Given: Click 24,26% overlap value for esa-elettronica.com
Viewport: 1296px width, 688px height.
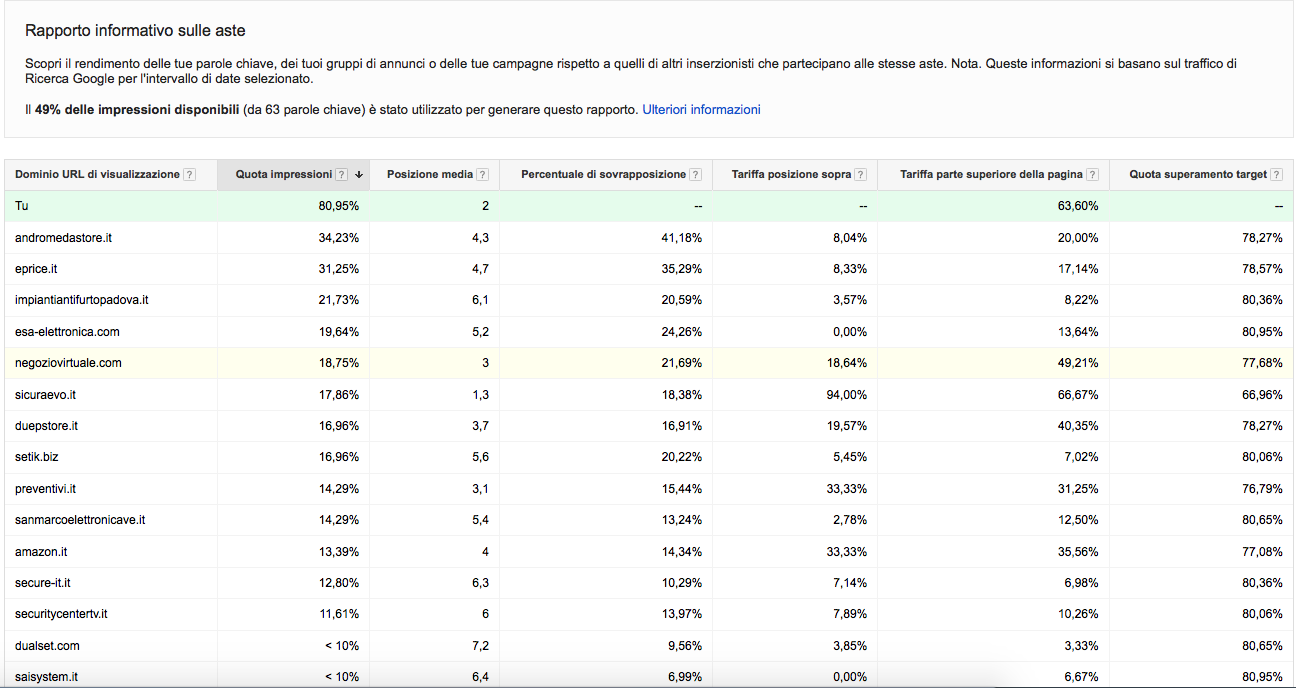Looking at the screenshot, I should [x=681, y=332].
